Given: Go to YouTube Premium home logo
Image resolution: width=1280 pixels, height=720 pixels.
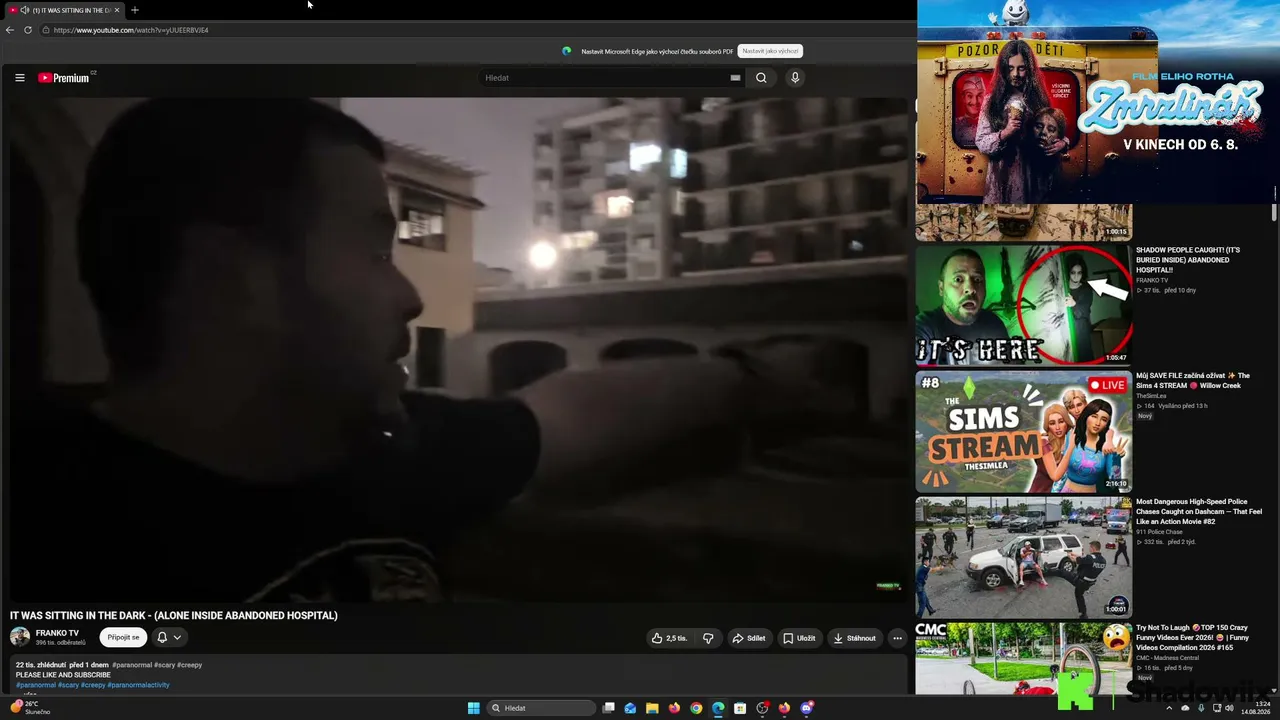Looking at the screenshot, I should point(65,78).
